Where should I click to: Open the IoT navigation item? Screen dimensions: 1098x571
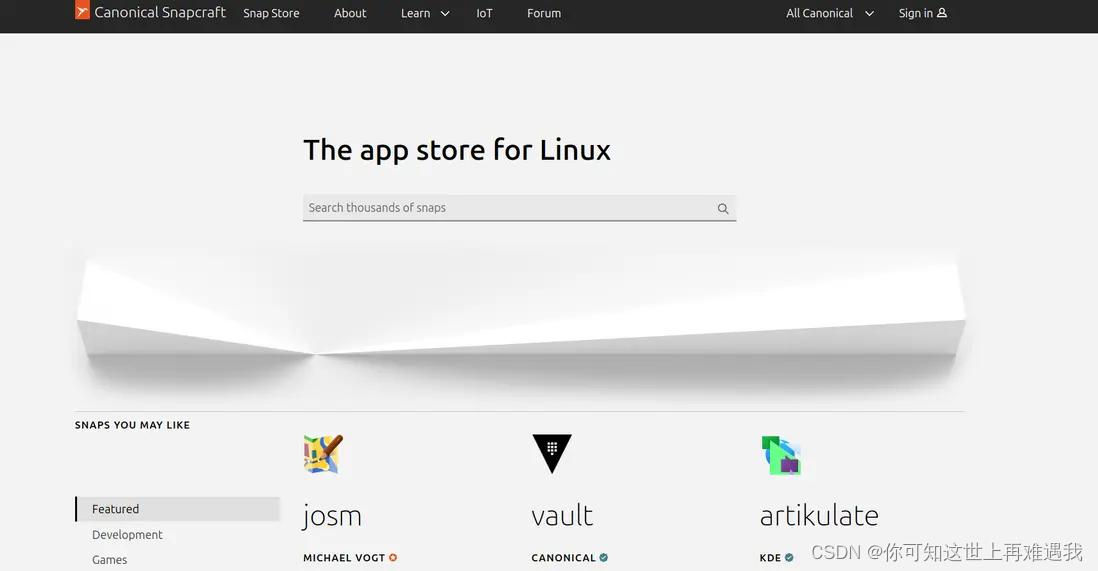click(485, 13)
